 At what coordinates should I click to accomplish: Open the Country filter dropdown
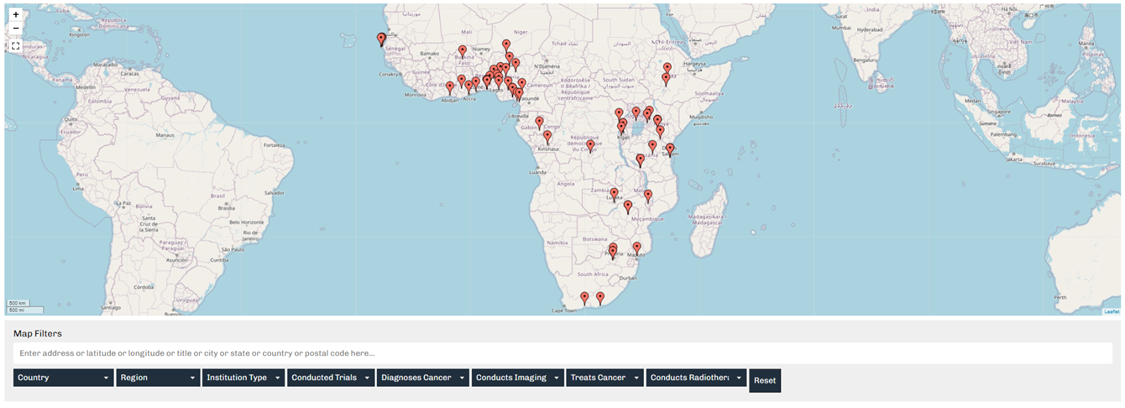pyautogui.click(x=63, y=378)
